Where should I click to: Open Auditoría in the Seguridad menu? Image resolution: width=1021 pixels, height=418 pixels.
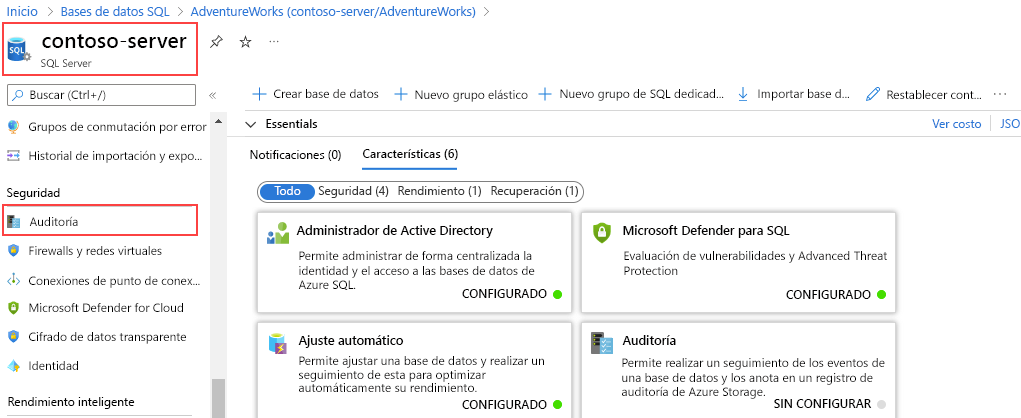pyautogui.click(x=100, y=222)
